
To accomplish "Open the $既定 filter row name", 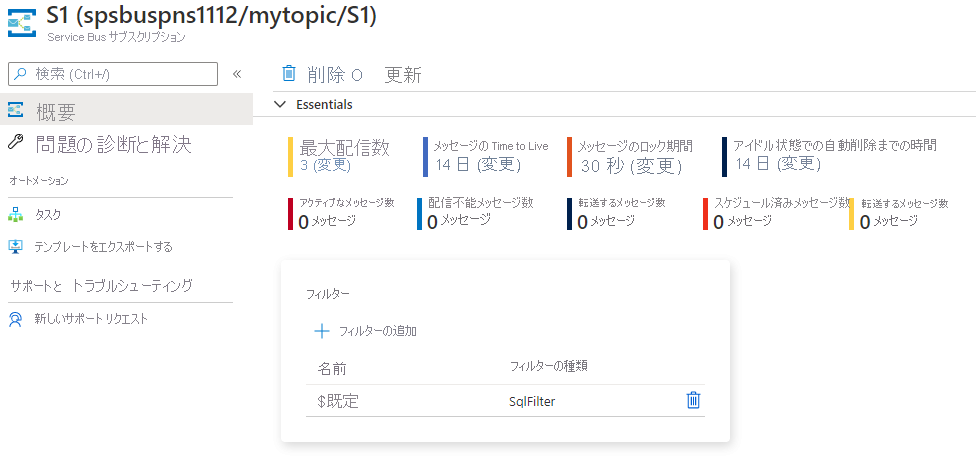I will (338, 402).
